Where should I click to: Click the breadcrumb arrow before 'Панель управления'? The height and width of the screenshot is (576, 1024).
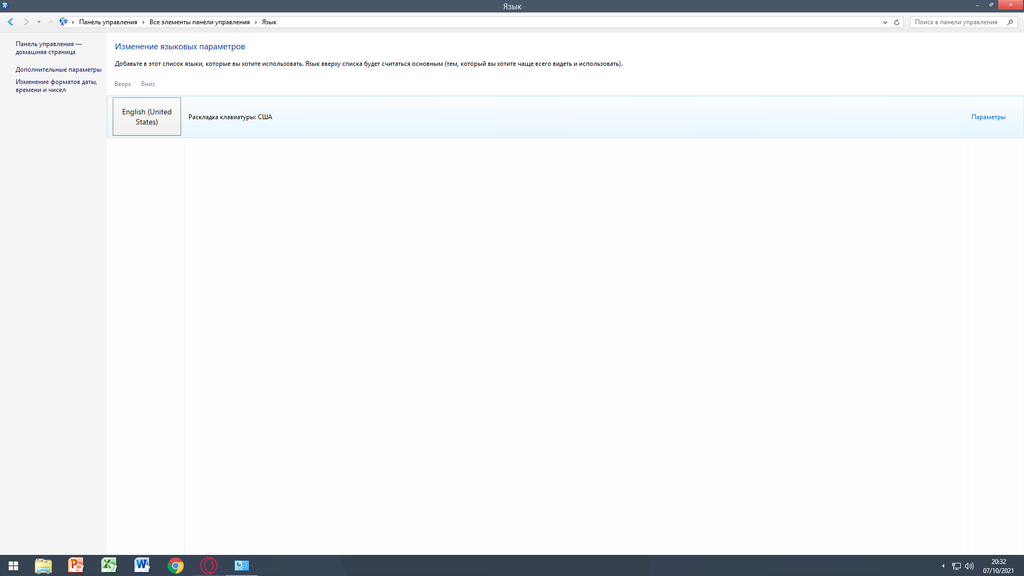coord(73,22)
